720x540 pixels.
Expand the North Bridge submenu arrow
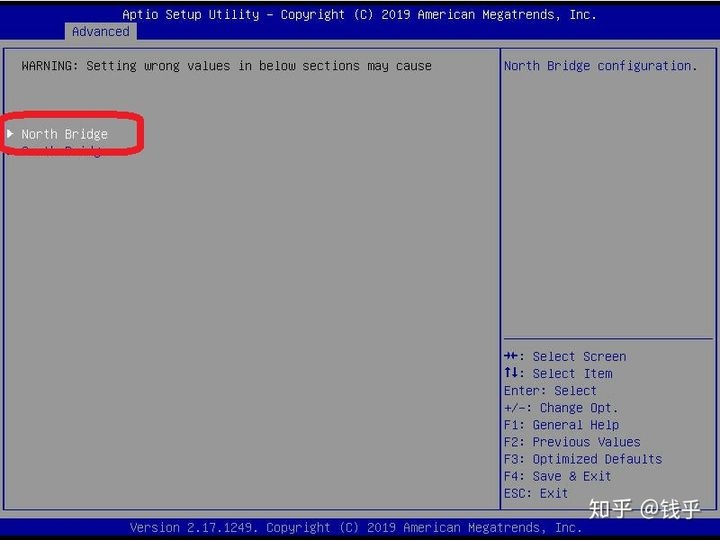pyautogui.click(x=10, y=134)
